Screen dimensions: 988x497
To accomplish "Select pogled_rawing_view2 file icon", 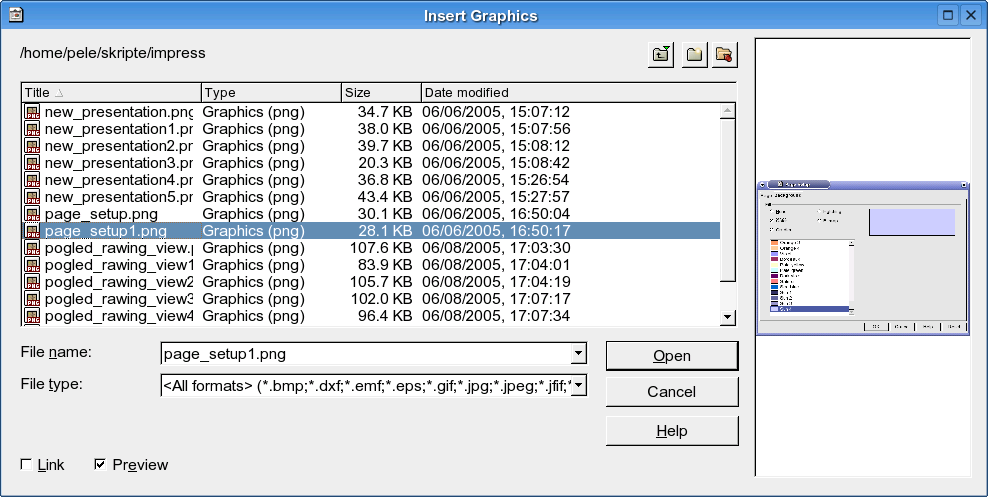I will click(x=32, y=282).
